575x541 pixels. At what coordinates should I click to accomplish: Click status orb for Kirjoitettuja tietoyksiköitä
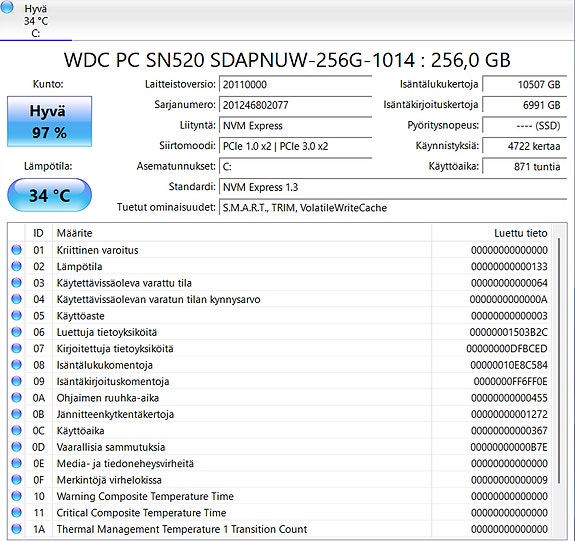coord(17,348)
